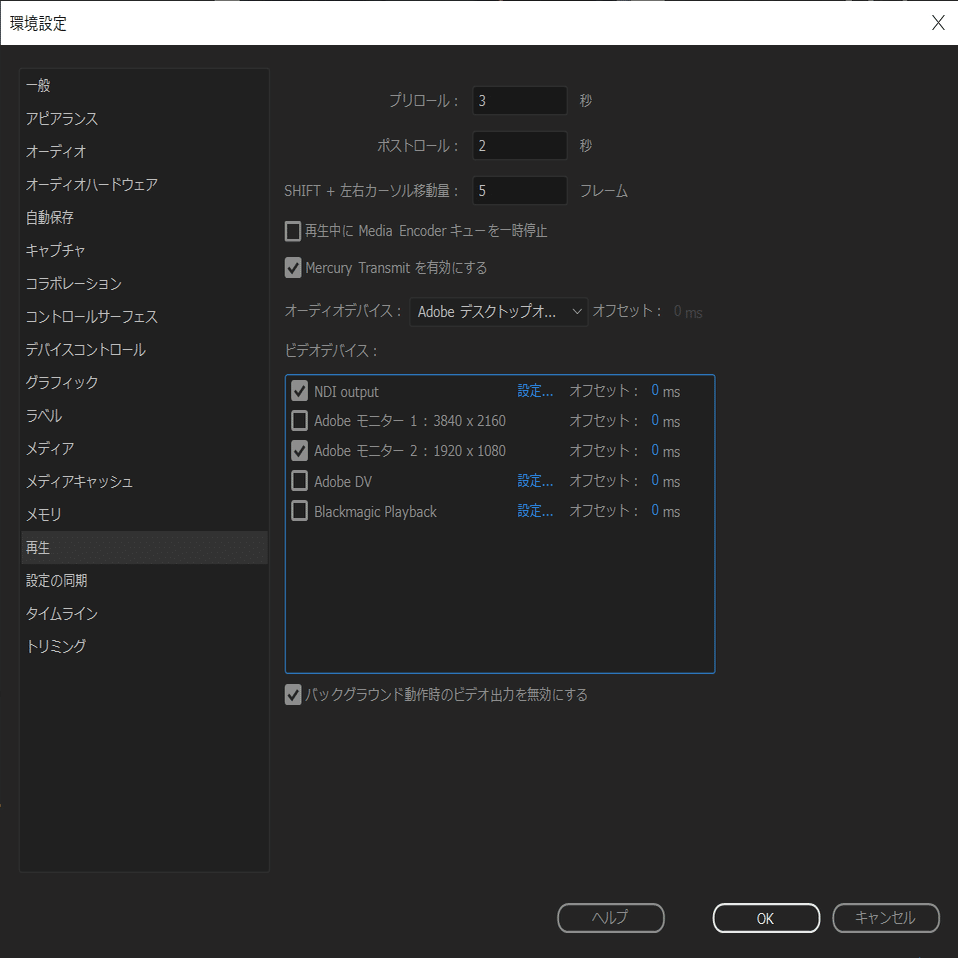Click the プリロール seconds input field
958x958 pixels.
[x=519, y=101]
